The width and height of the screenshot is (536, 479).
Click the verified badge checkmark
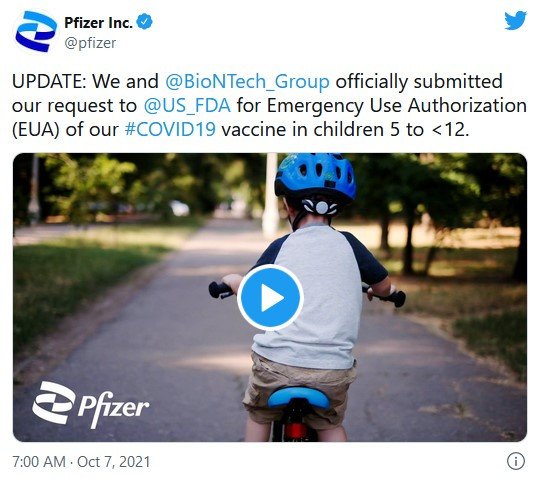click(x=145, y=22)
